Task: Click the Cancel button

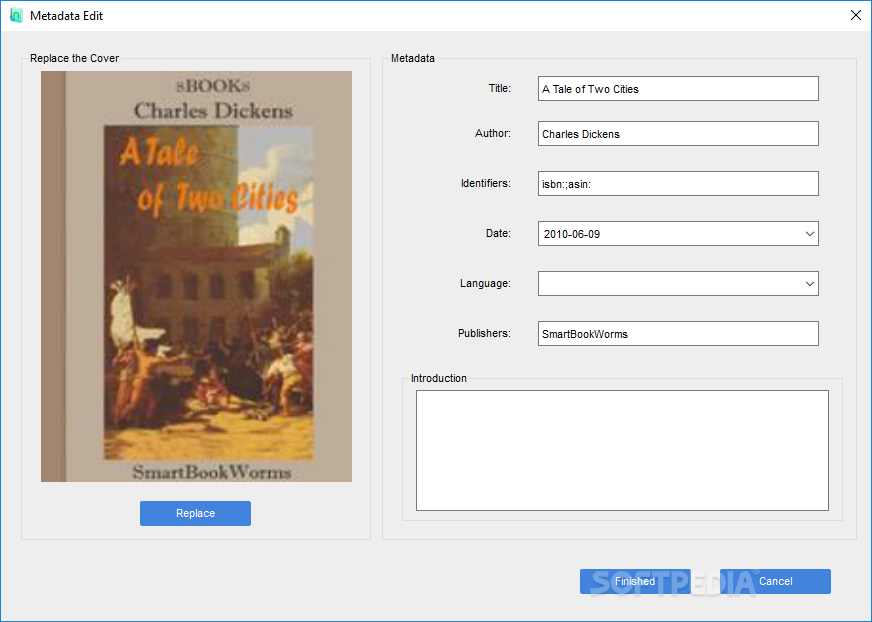Action: click(775, 581)
